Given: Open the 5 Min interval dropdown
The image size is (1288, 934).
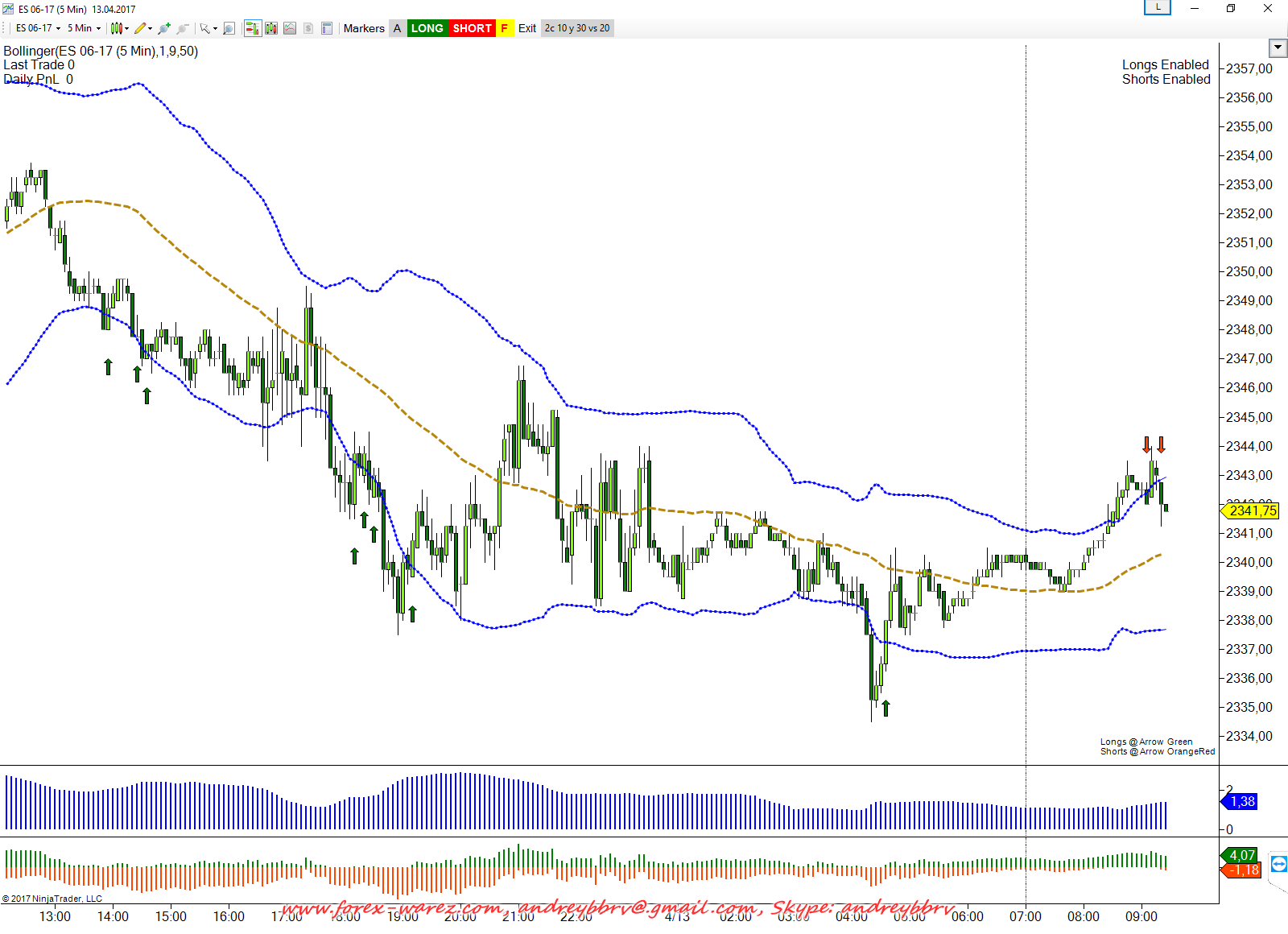Looking at the screenshot, I should pyautogui.click(x=84, y=28).
